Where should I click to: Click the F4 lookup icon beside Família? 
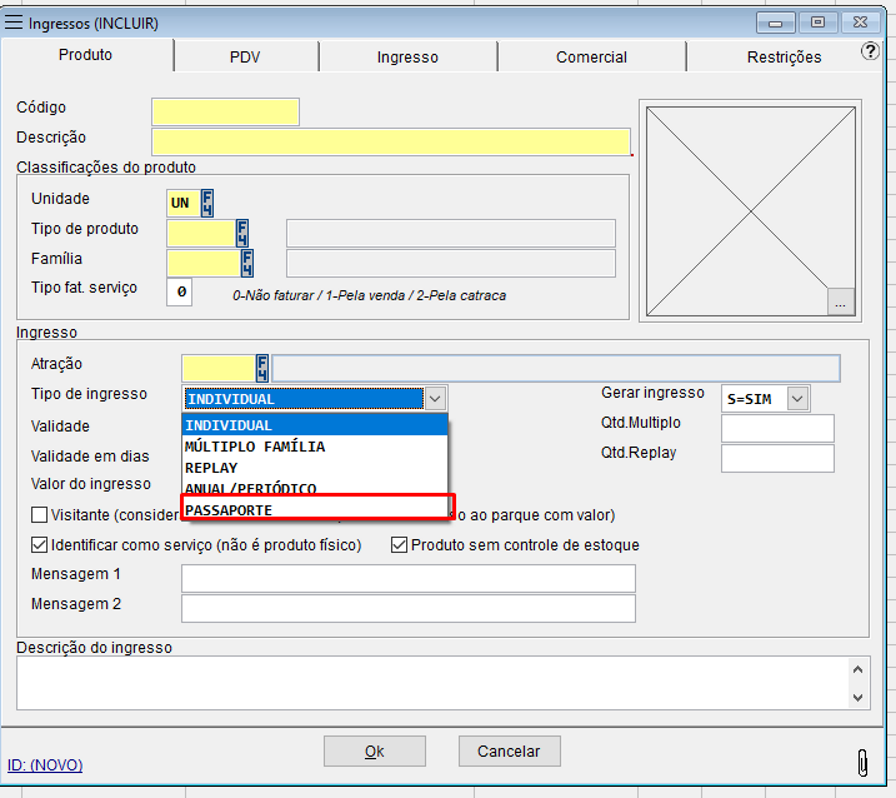pyautogui.click(x=247, y=263)
